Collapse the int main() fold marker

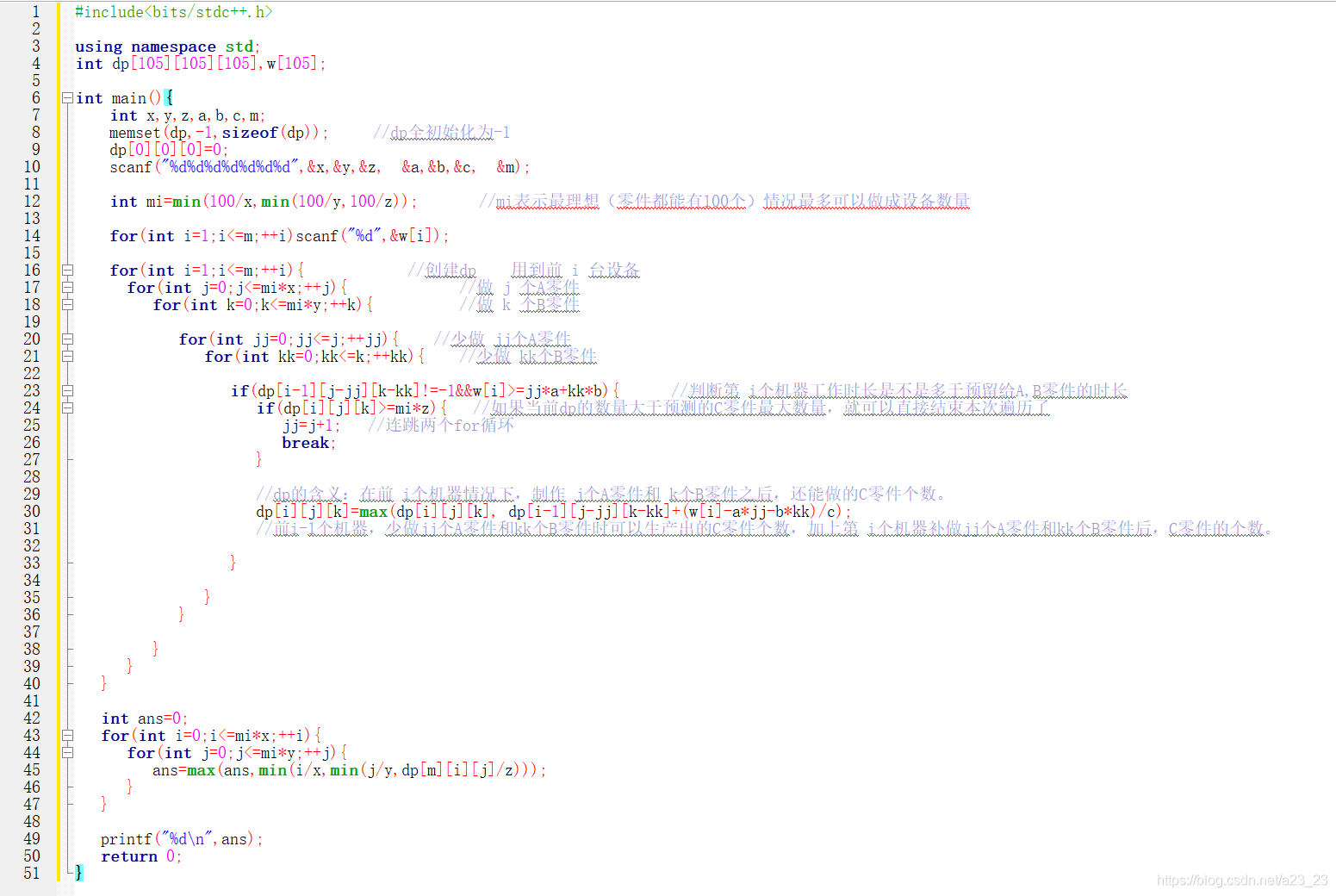pos(67,98)
